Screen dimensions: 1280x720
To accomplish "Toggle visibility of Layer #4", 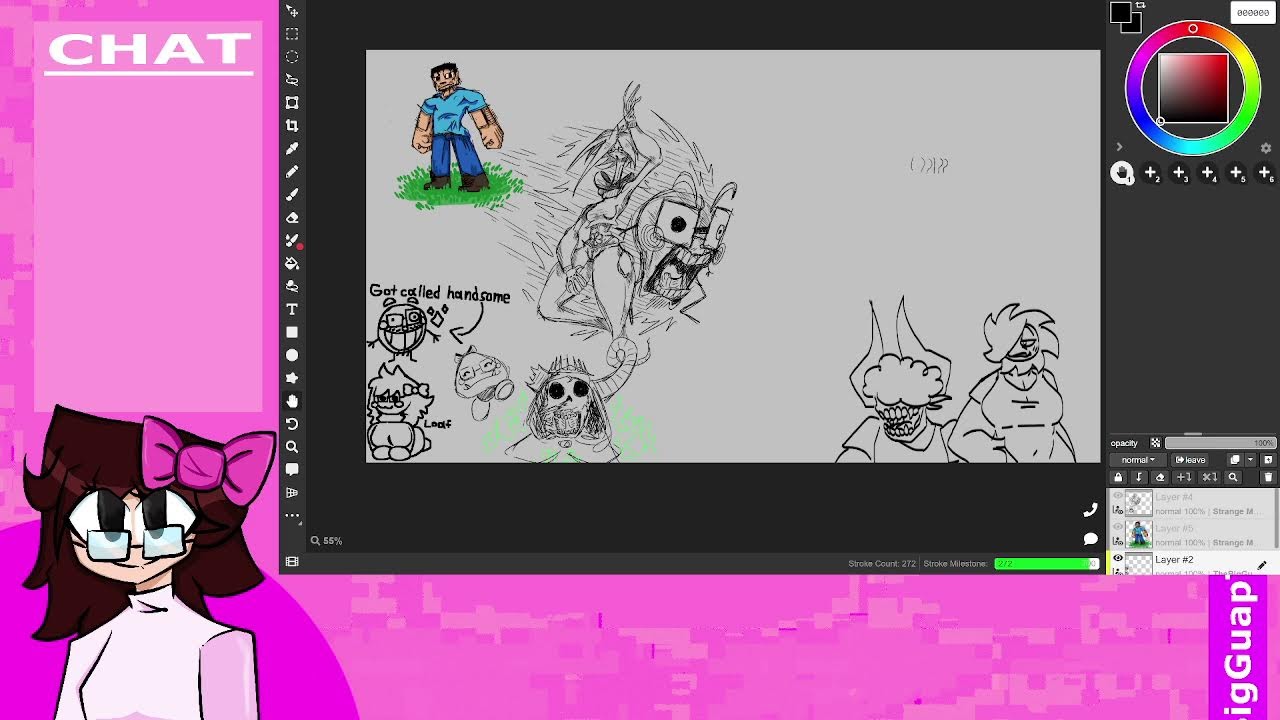I will 1118,496.
